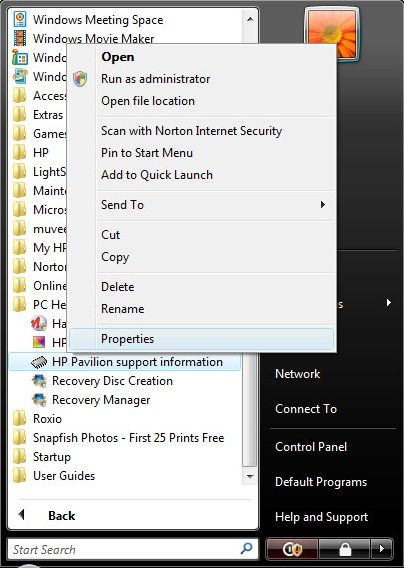Click the Windows Movie Maker film icon
This screenshot has width=404, height=568.
click(20, 38)
